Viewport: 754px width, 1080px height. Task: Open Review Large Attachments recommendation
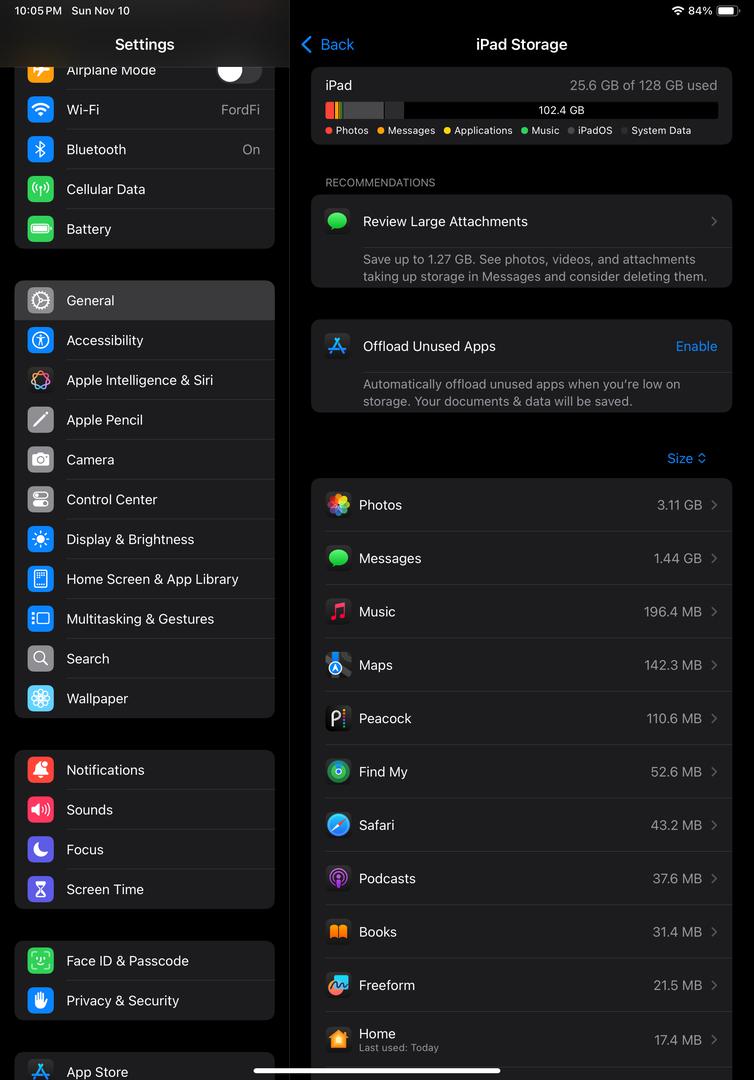pos(521,221)
